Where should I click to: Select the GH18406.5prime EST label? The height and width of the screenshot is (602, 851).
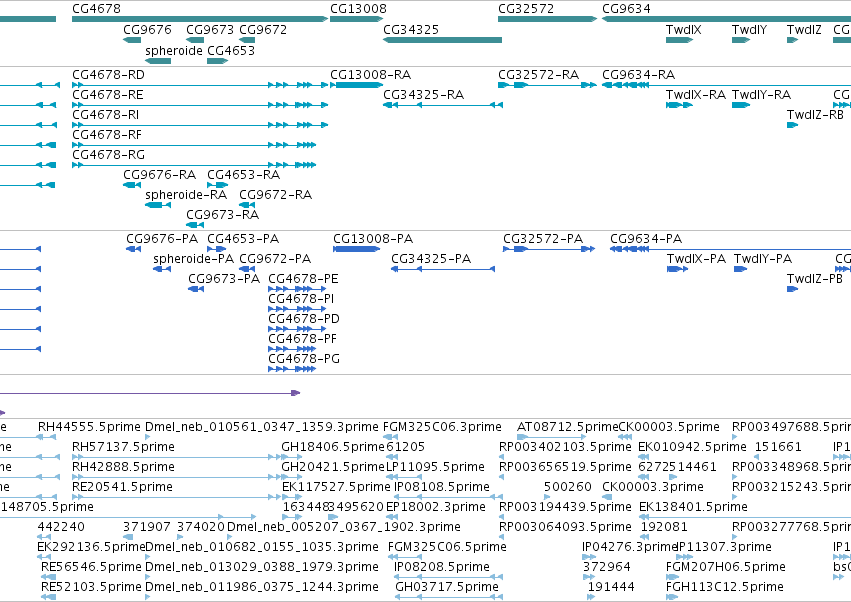333,447
